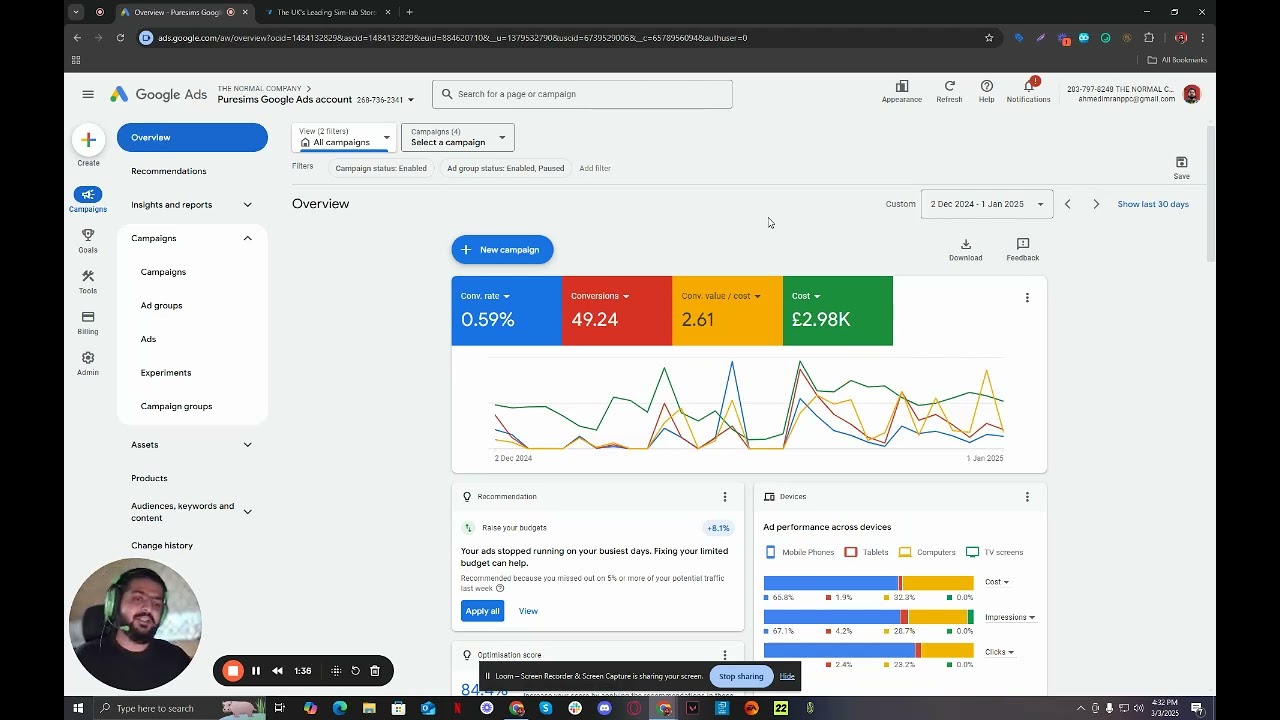Image resolution: width=1280 pixels, height=720 pixels.
Task: Click the Refresh icon
Action: coord(949,91)
